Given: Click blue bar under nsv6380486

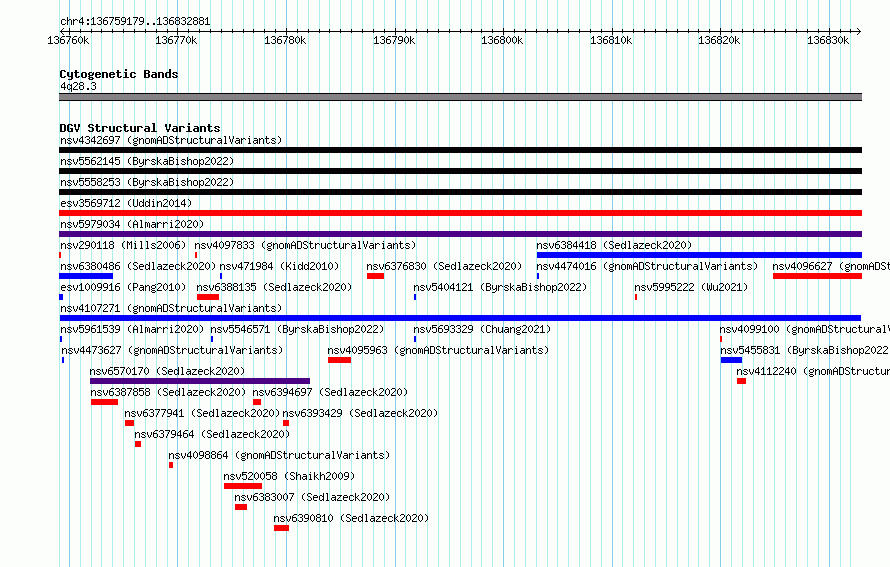Looking at the screenshot, I should (x=86, y=276).
